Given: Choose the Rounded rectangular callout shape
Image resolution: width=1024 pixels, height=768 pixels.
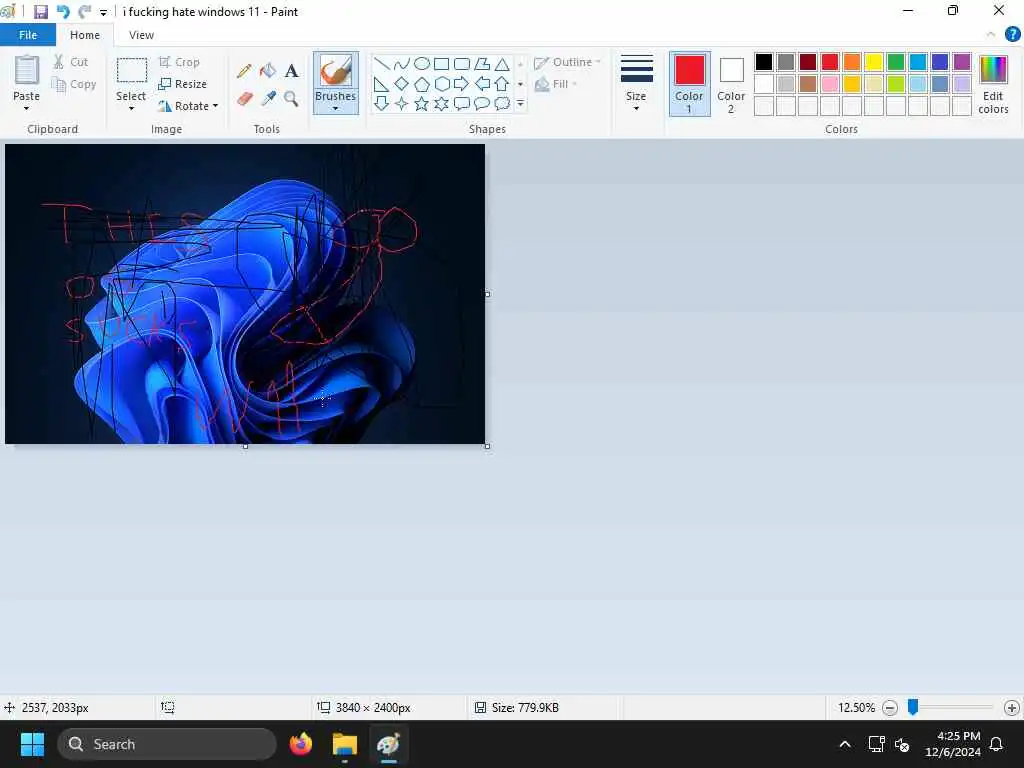Looking at the screenshot, I should tap(462, 103).
